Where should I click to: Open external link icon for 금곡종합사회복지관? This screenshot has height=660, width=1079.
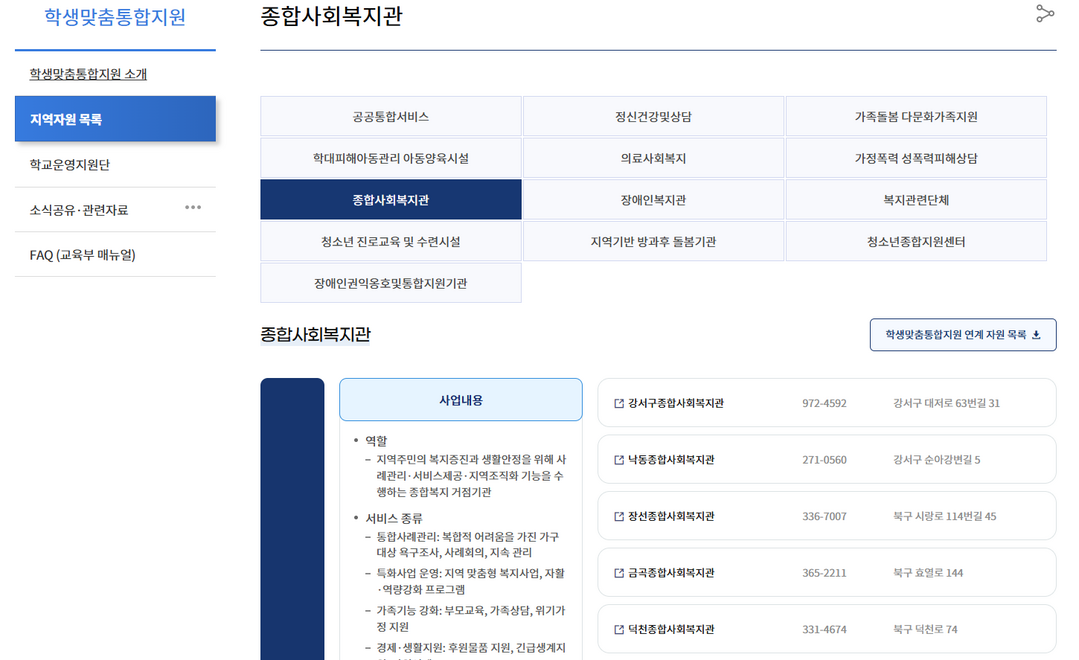[618, 574]
